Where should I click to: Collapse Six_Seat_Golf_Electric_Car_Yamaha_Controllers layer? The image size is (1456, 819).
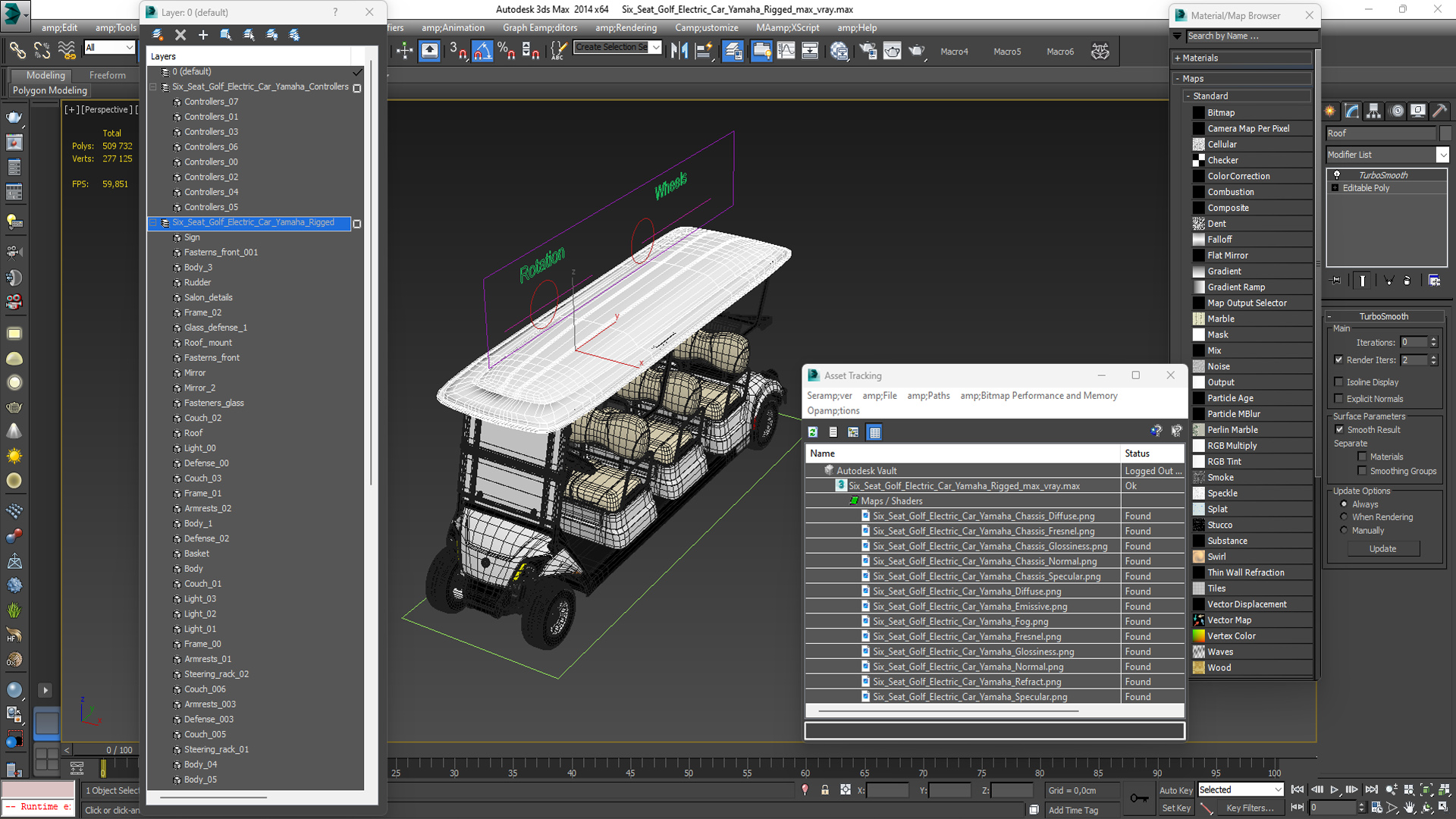[x=153, y=87]
